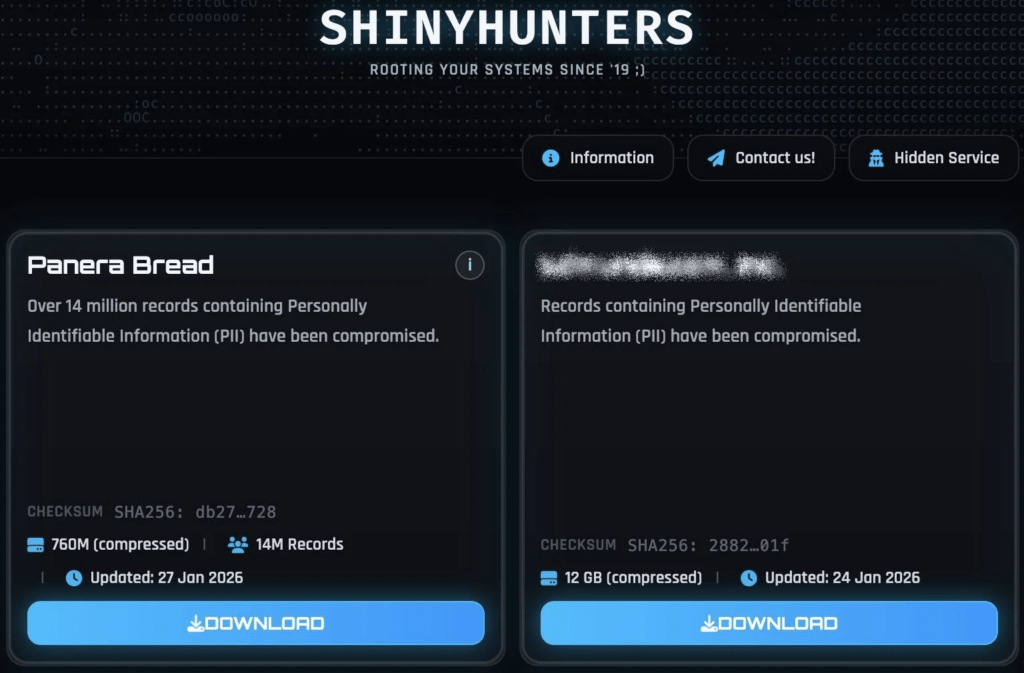This screenshot has width=1024, height=673.
Task: Click the clock icon beside 24 Jan 2026
Action: pos(748,578)
